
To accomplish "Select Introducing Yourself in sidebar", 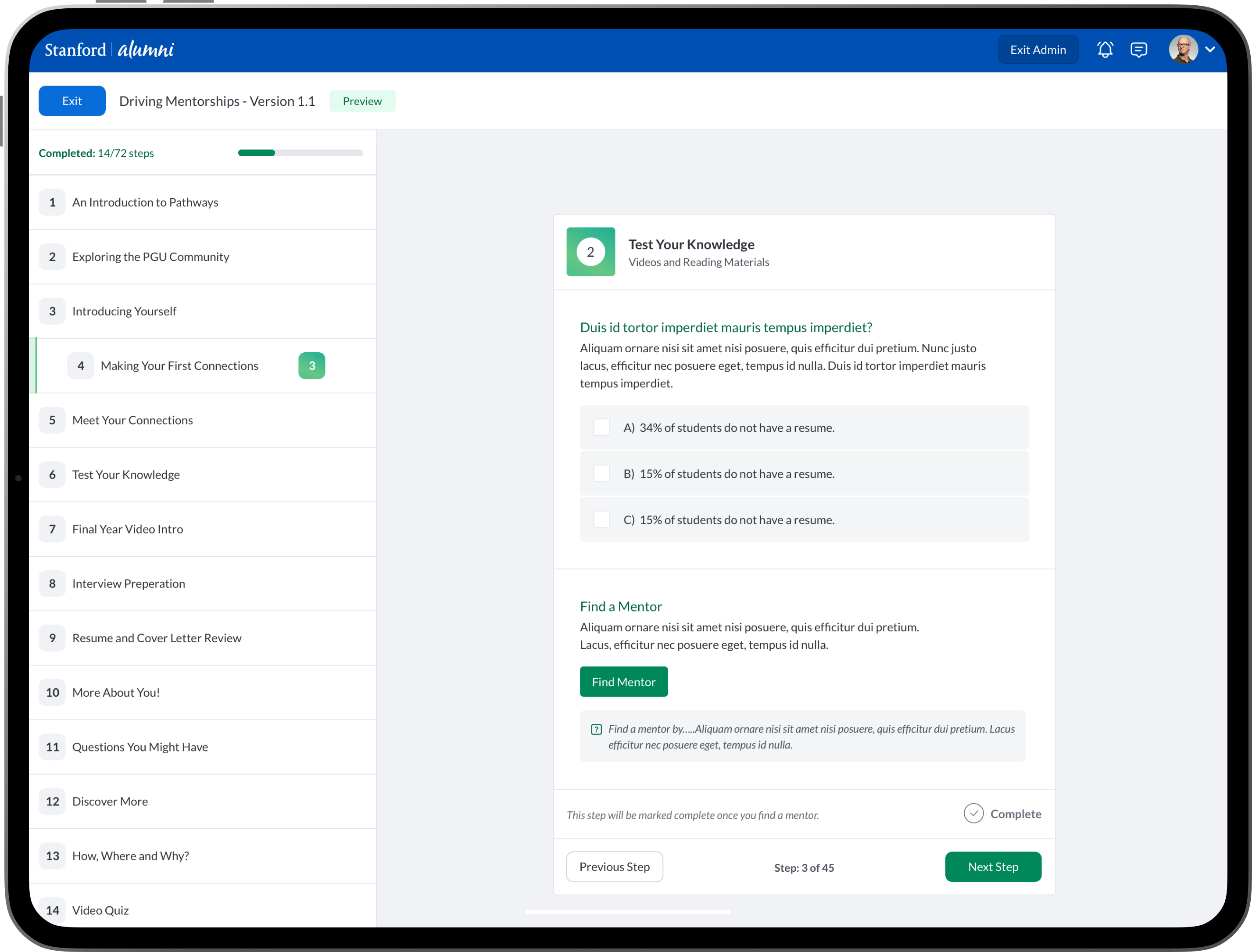I will tap(124, 311).
